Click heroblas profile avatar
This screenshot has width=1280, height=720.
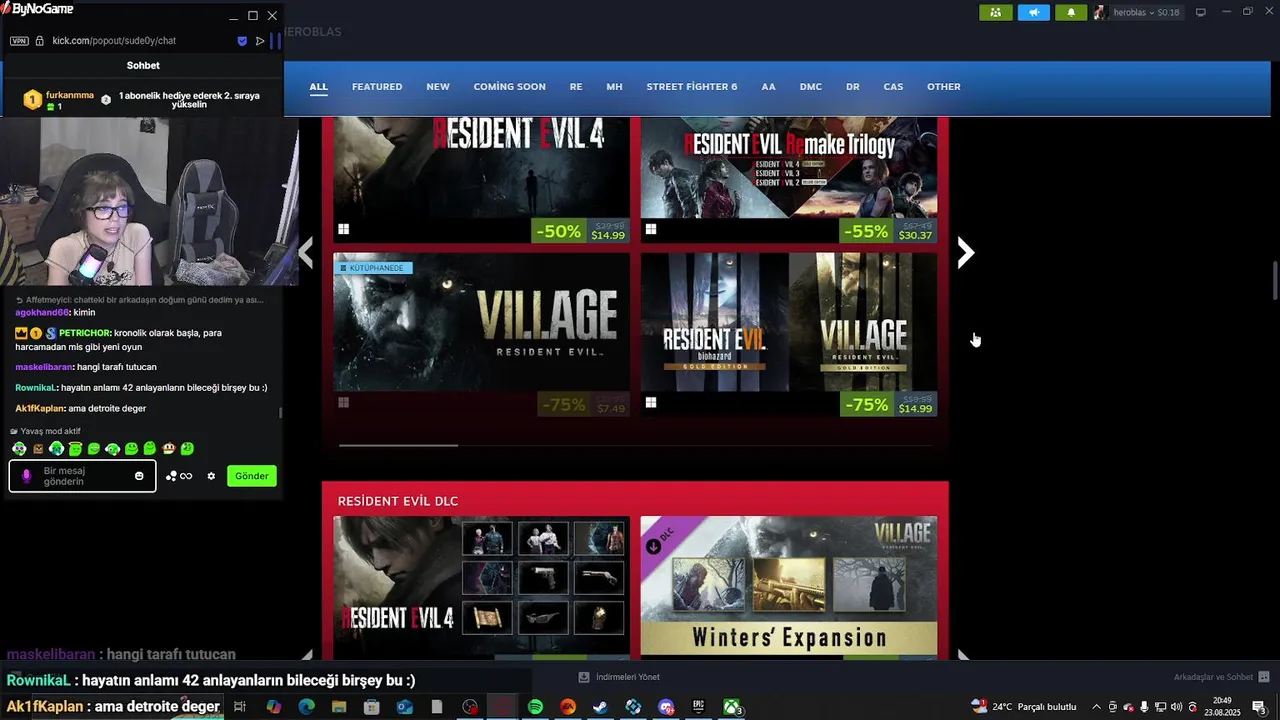(1100, 12)
